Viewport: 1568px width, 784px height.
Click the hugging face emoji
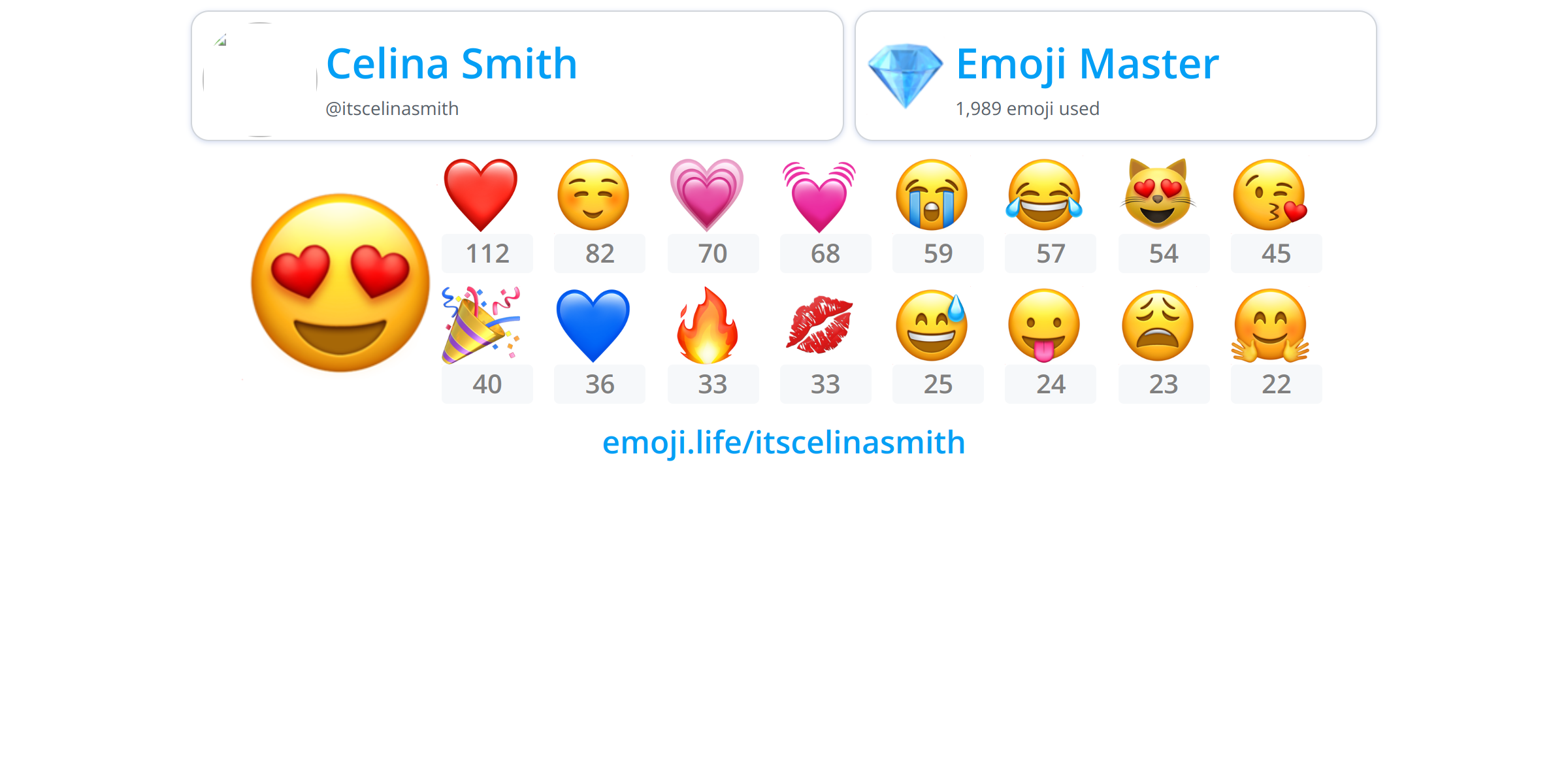(1270, 325)
